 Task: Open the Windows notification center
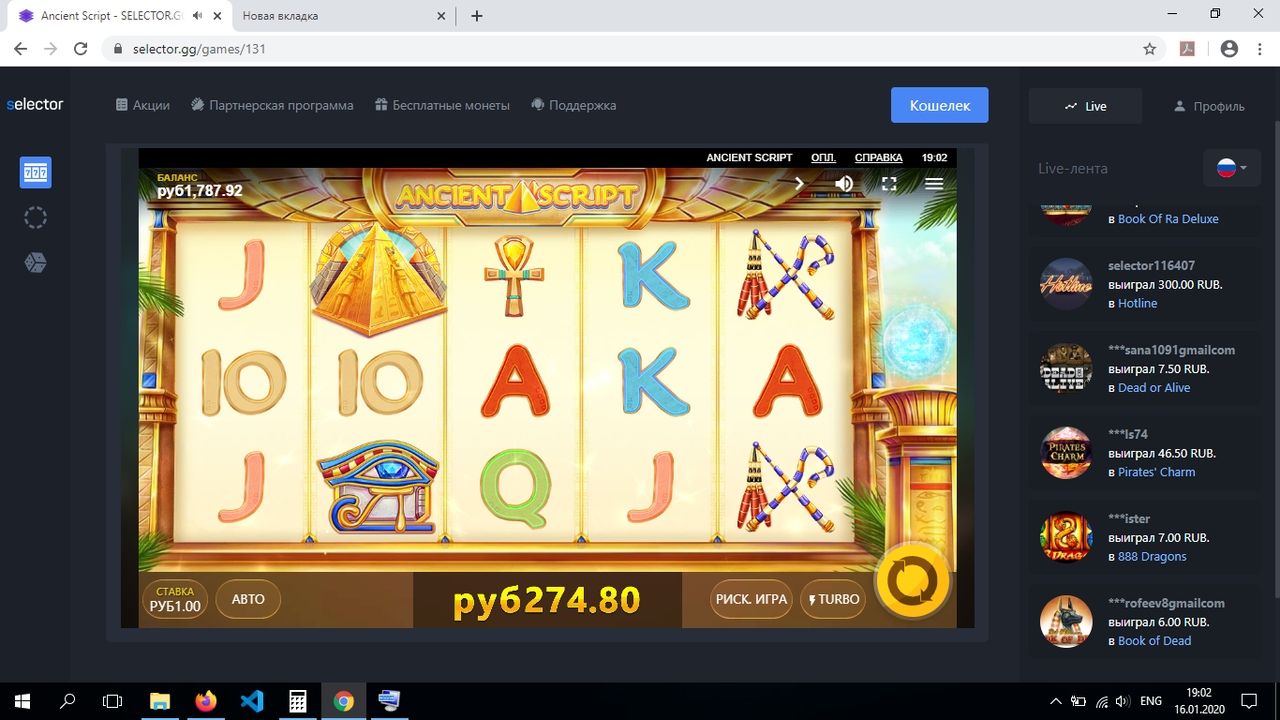tap(1249, 701)
